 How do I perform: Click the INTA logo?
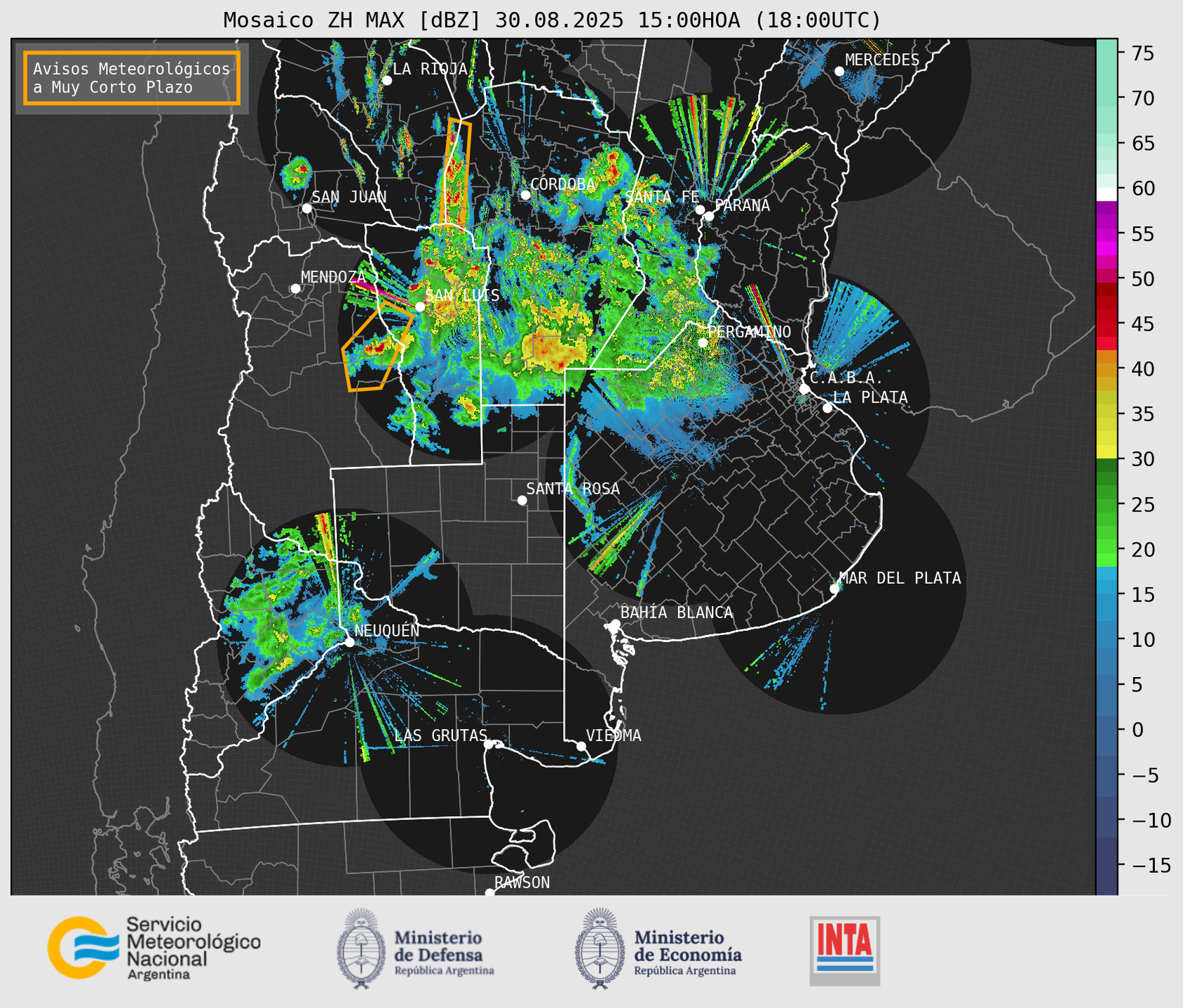[844, 951]
